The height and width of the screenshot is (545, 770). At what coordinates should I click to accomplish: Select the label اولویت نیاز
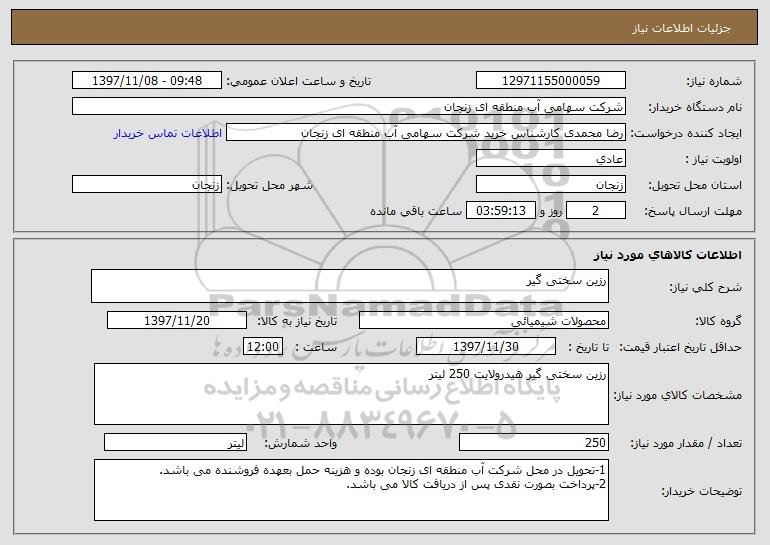click(x=714, y=160)
